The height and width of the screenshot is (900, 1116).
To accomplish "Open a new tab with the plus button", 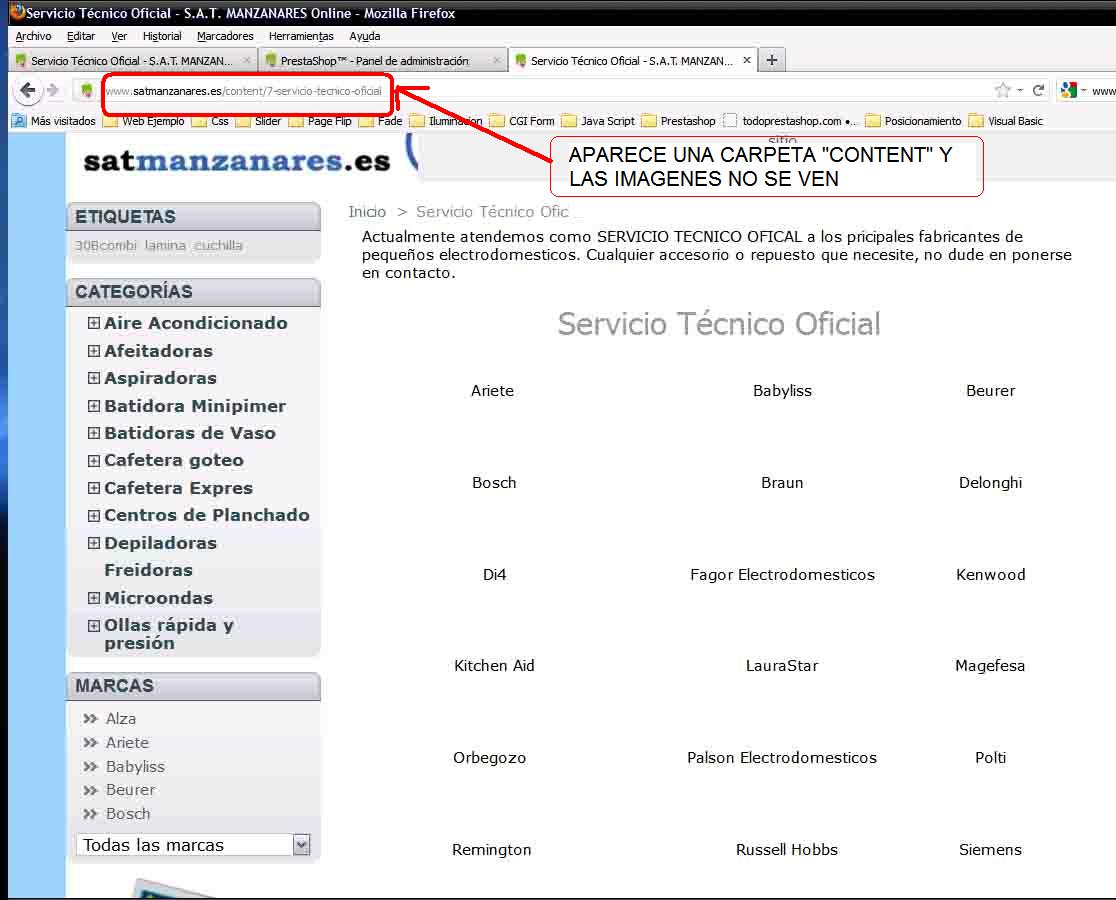I will 771,60.
